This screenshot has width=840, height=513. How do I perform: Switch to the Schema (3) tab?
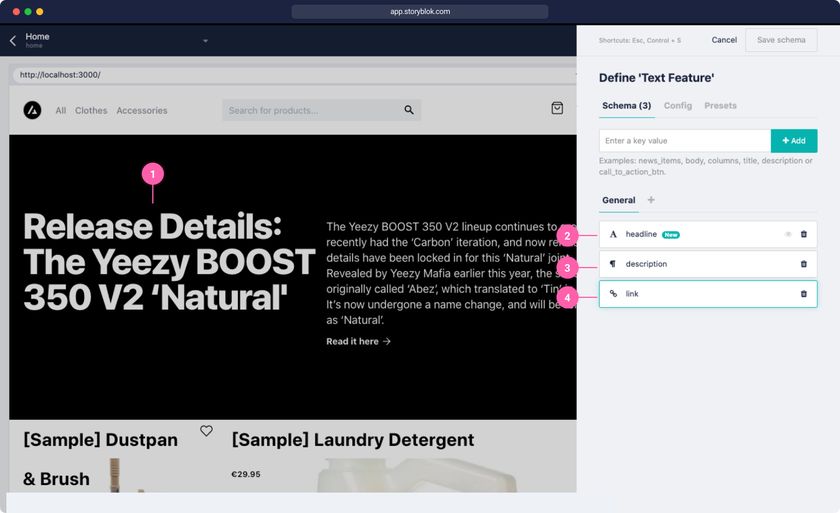click(626, 106)
